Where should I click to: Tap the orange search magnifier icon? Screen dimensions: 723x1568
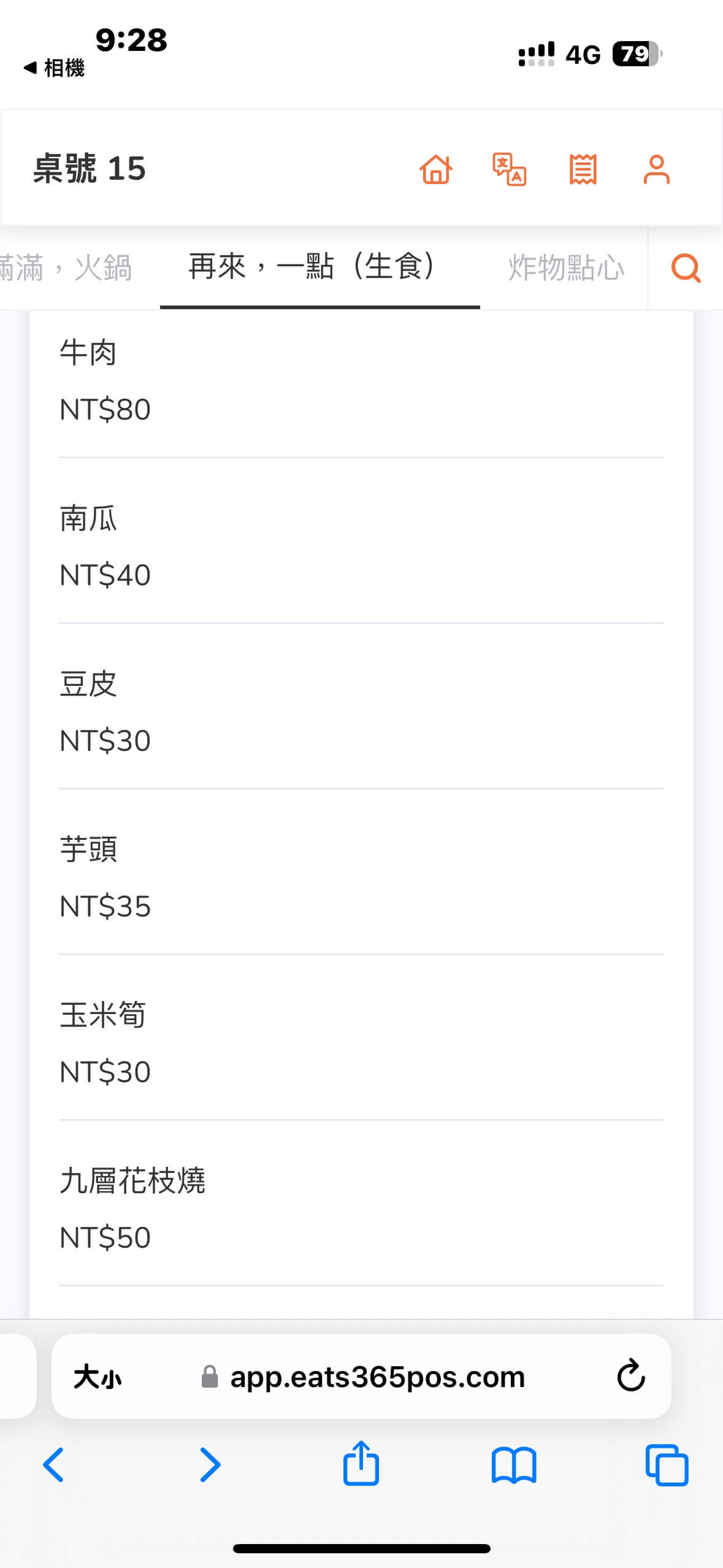click(686, 268)
